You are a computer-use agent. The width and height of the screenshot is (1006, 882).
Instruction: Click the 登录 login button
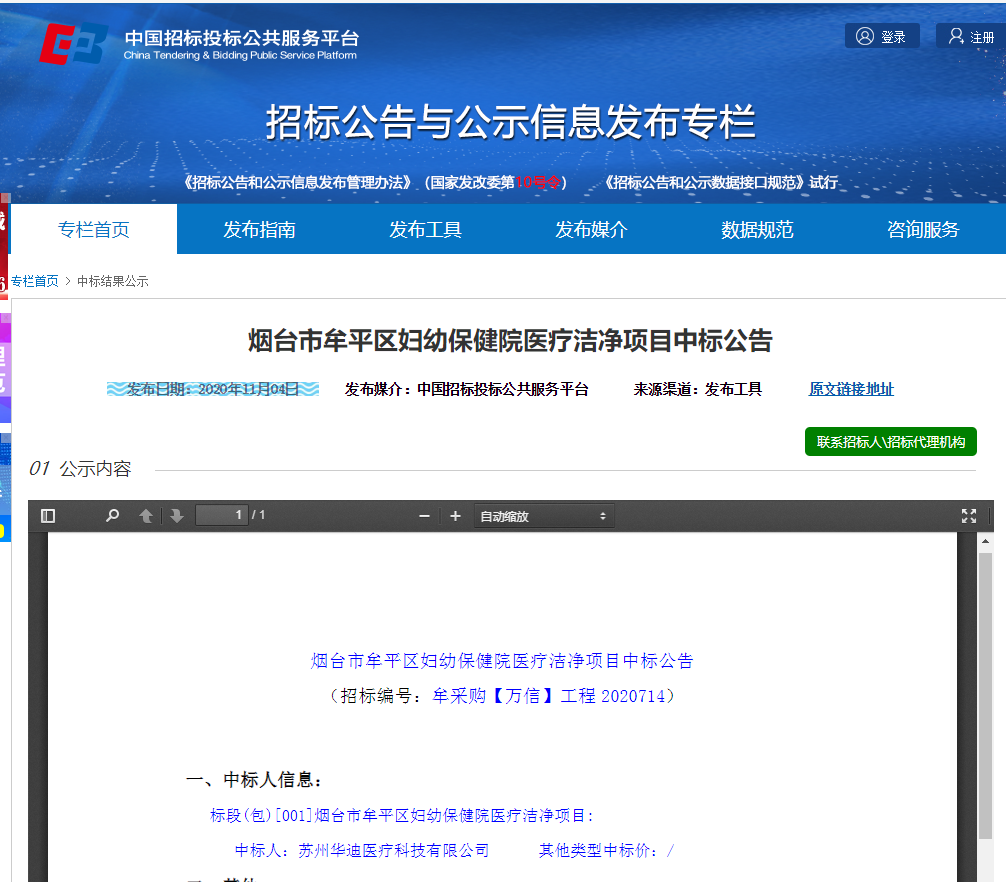(x=882, y=36)
